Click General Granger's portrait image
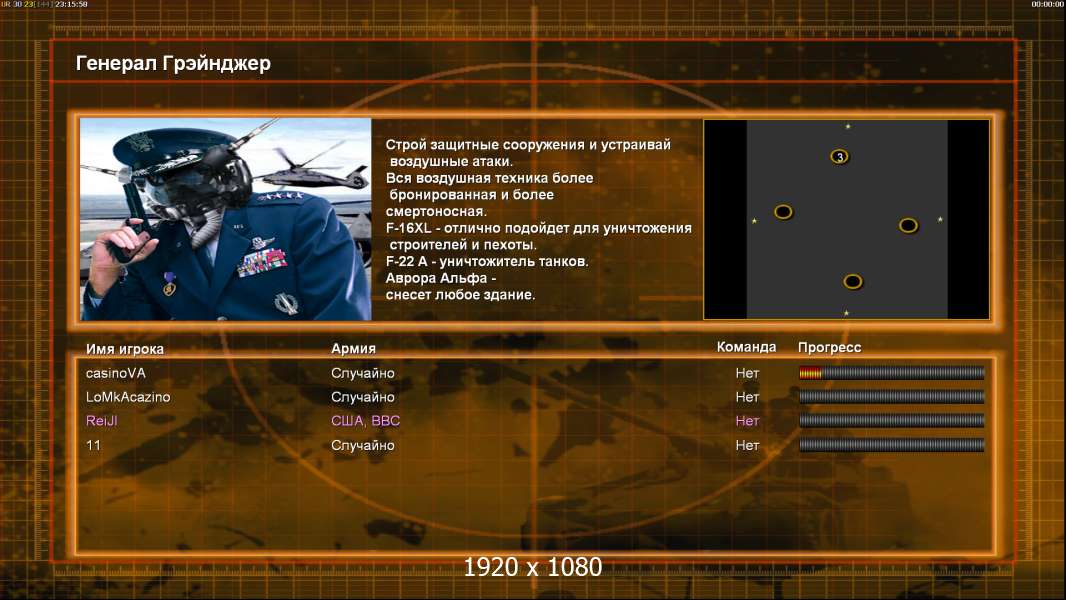The height and width of the screenshot is (600, 1066). click(226, 219)
